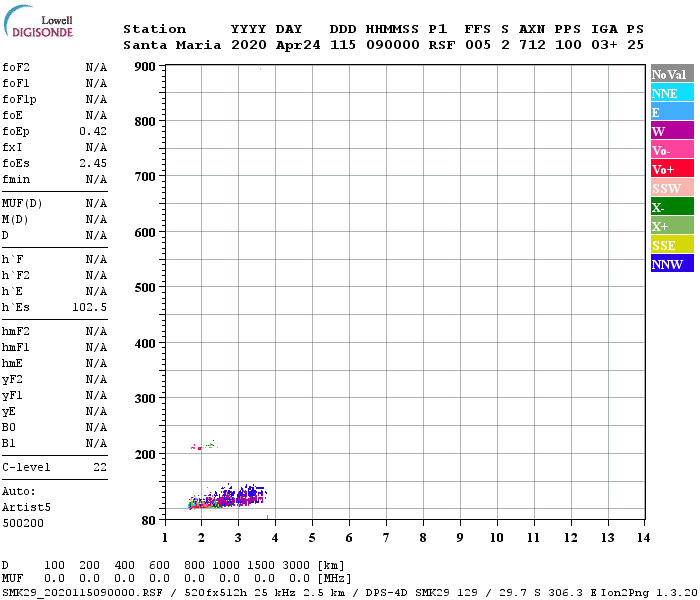Screen dimensions: 700x600
Task: Click the SSW light pink legend swatch
Action: pos(672,188)
